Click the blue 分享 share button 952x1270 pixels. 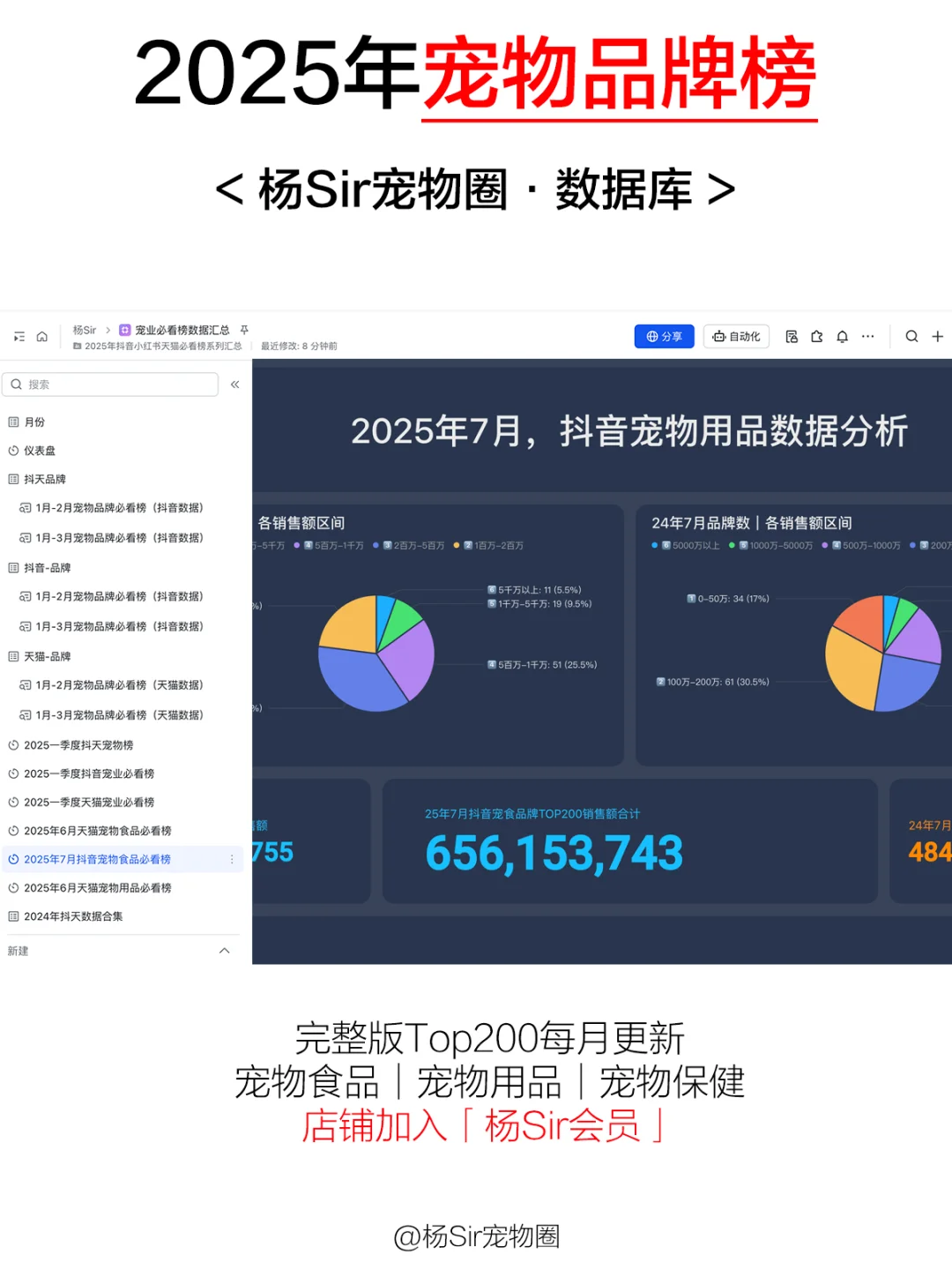(664, 336)
